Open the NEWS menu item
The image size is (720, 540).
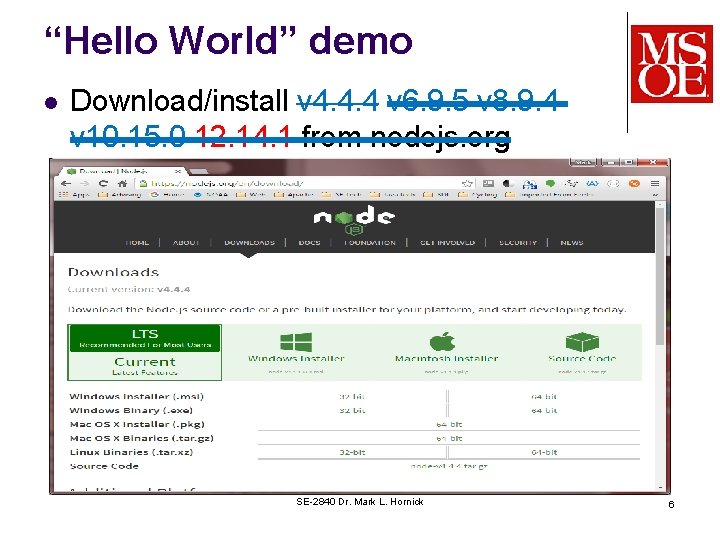tap(572, 242)
